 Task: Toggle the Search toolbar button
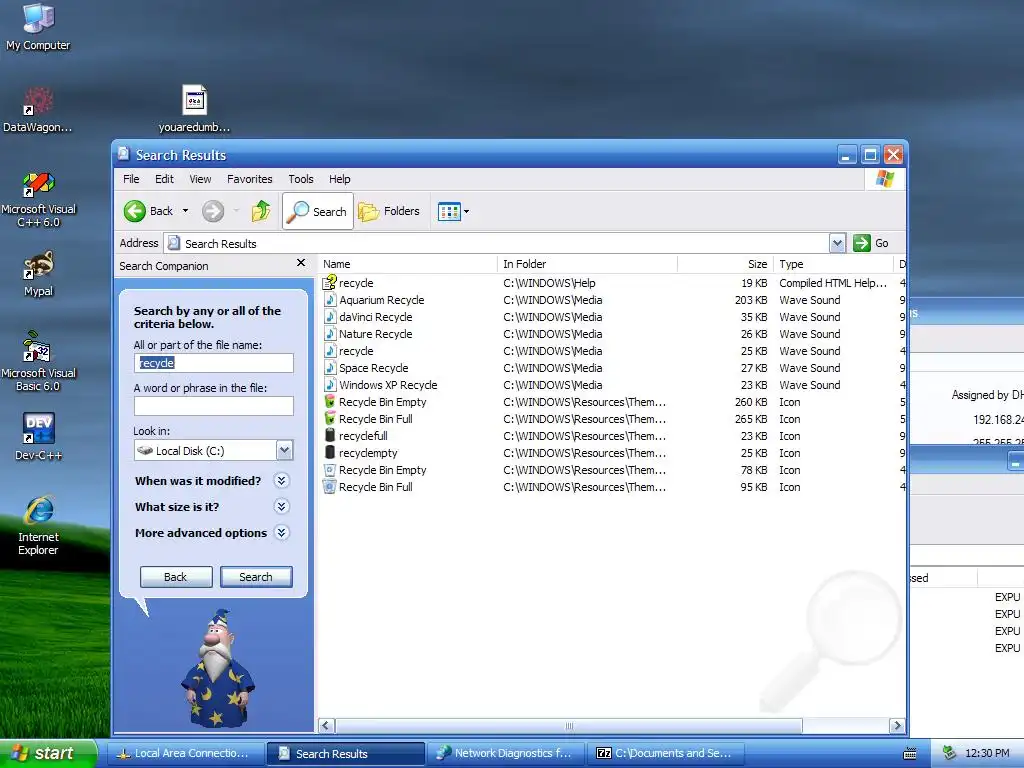pos(318,211)
